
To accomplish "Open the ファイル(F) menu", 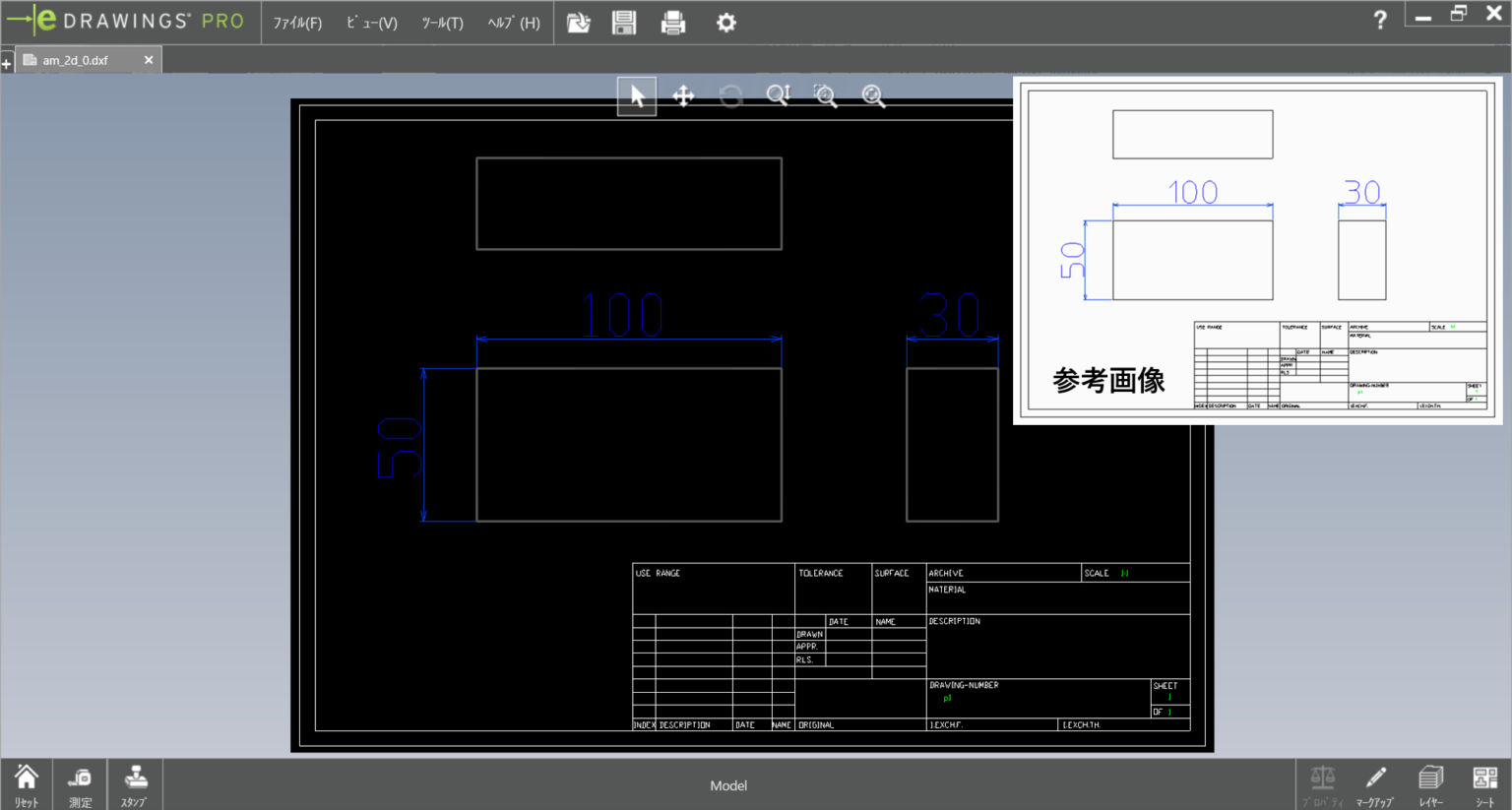I will point(296,23).
